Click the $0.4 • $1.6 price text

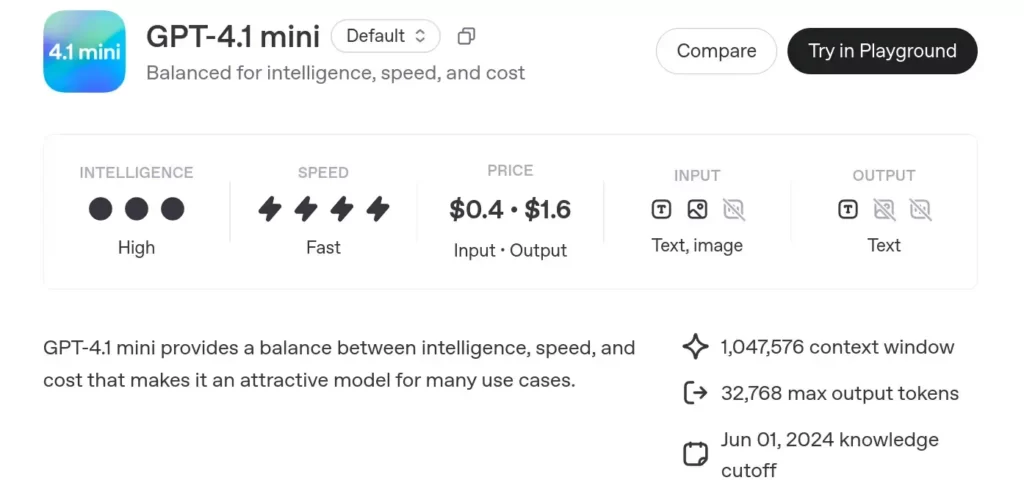(x=510, y=209)
